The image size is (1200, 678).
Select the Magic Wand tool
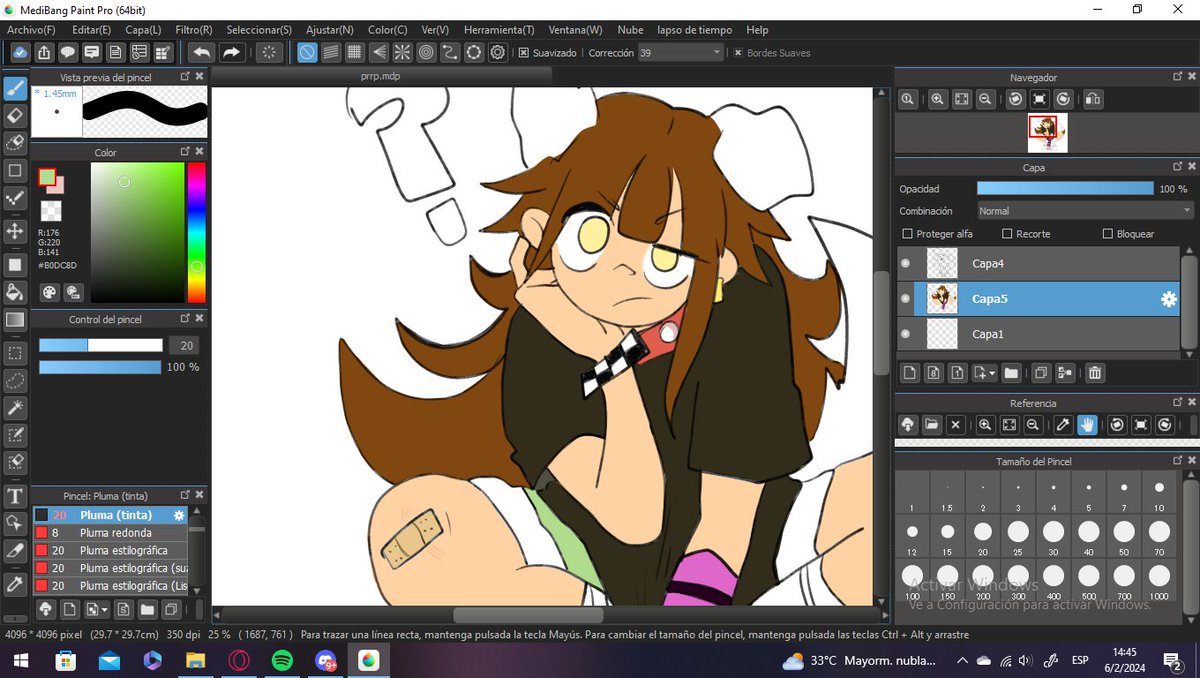(x=15, y=408)
